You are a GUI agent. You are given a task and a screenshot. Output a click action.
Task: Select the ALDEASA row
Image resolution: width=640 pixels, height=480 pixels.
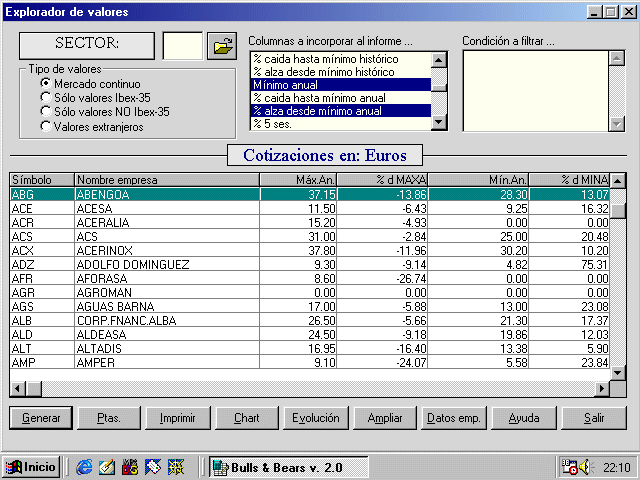tap(310, 334)
